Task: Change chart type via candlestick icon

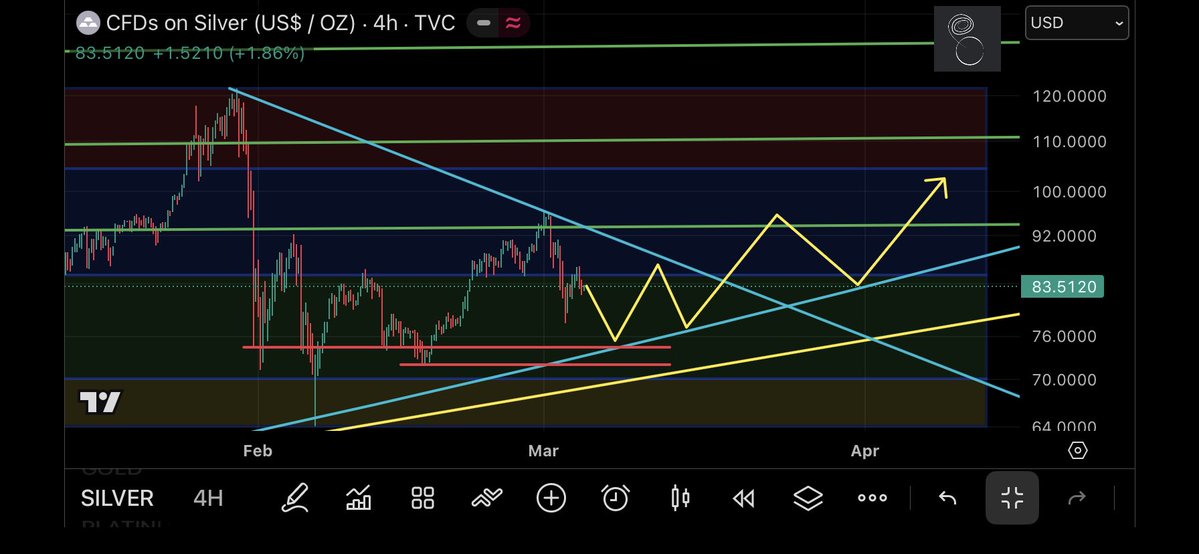Action: click(680, 499)
